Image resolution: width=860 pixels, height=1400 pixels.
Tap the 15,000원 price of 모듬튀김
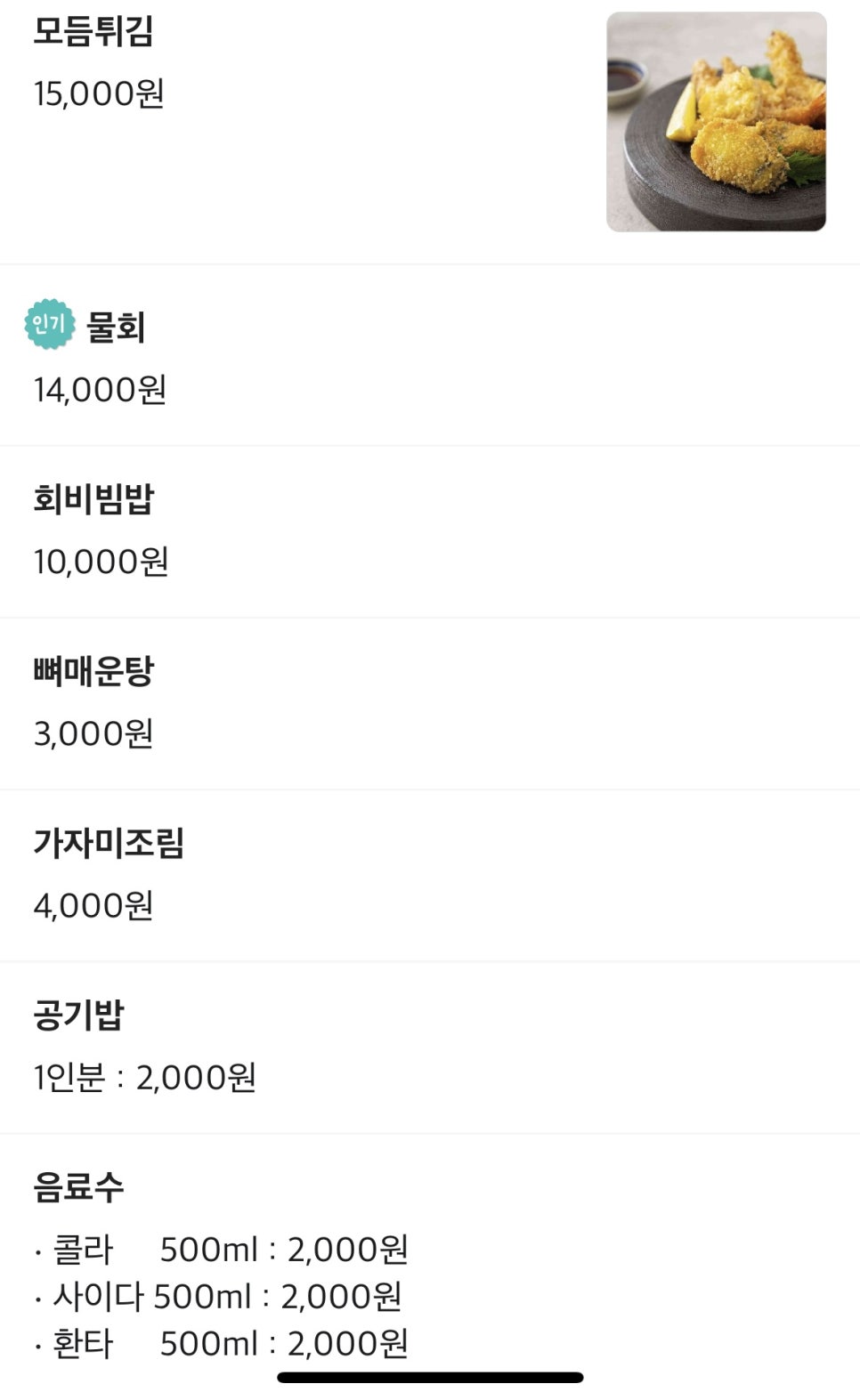tap(99, 93)
